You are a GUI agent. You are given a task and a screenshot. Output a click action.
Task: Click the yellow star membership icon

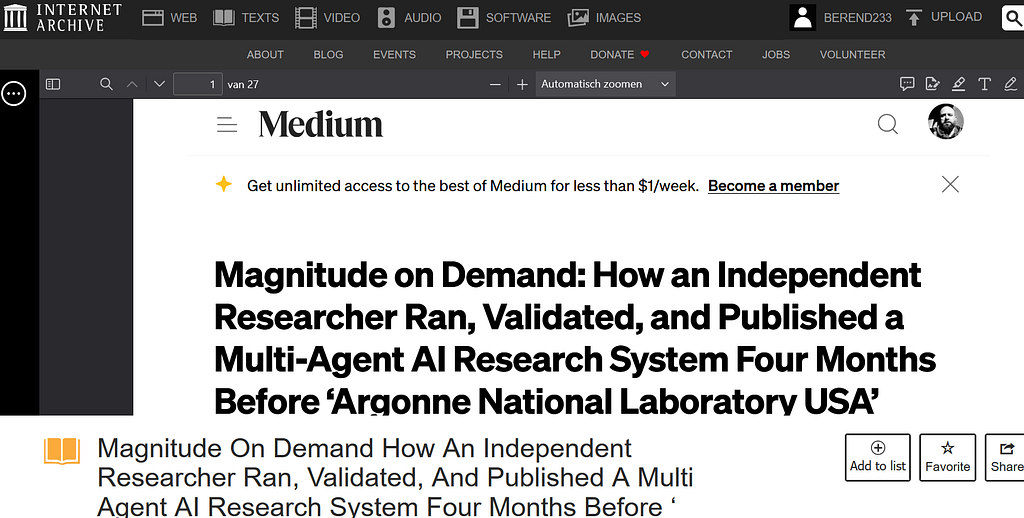(x=223, y=184)
